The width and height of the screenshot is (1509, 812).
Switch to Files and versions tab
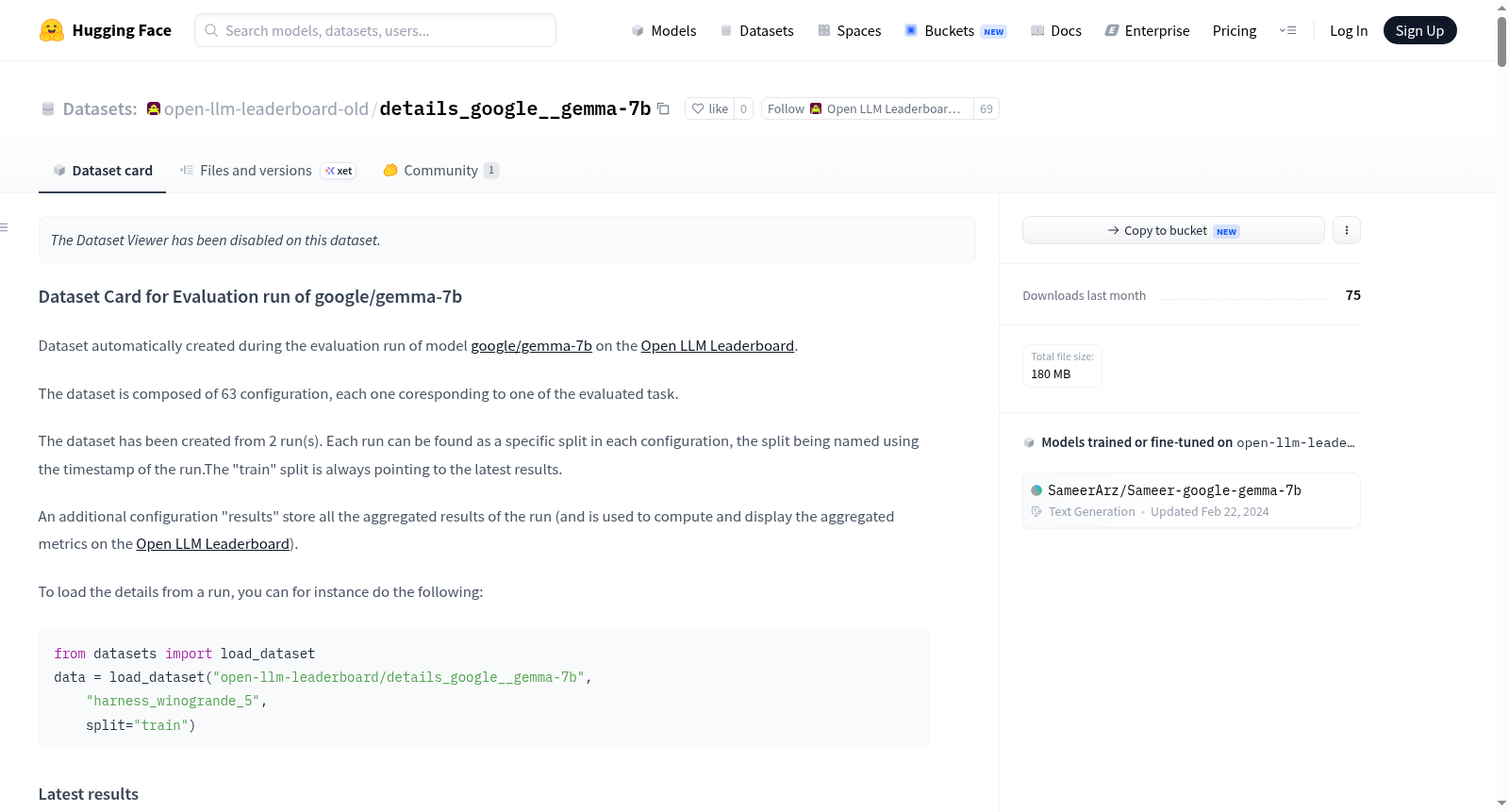268,171
